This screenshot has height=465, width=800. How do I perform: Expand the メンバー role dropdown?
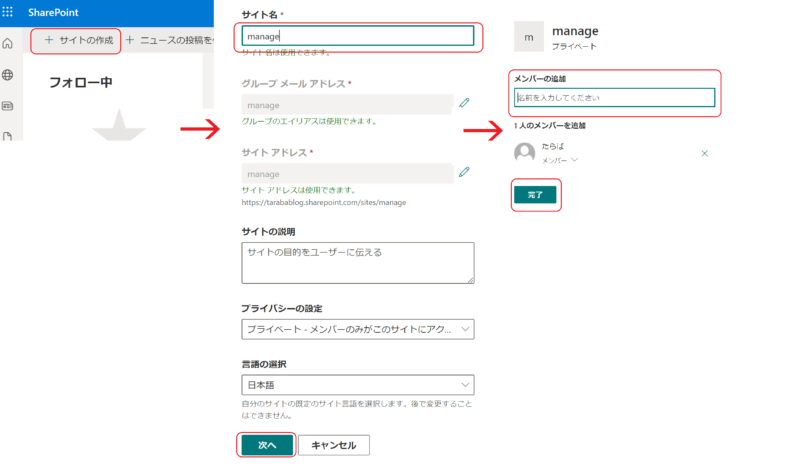pyautogui.click(x=561, y=160)
